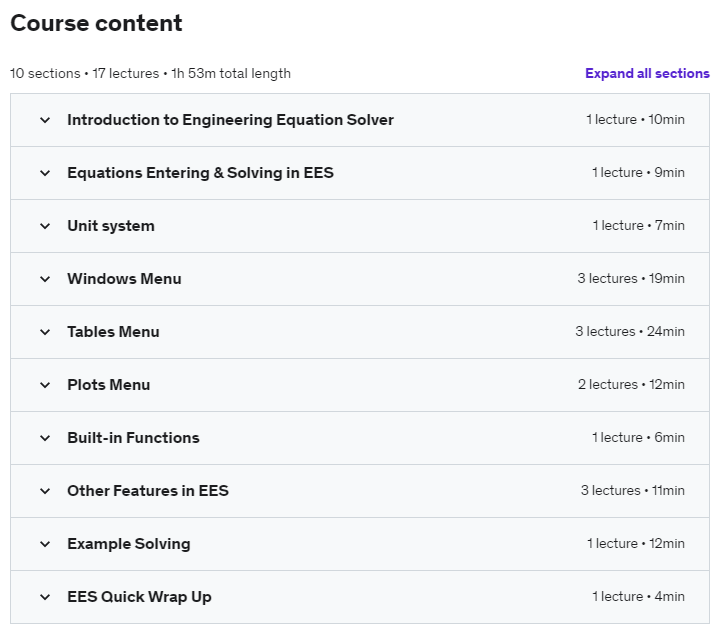Viewport: 721px width, 630px height.
Task: Click the EES Quick Wrap Up title
Action: pyautogui.click(x=139, y=597)
